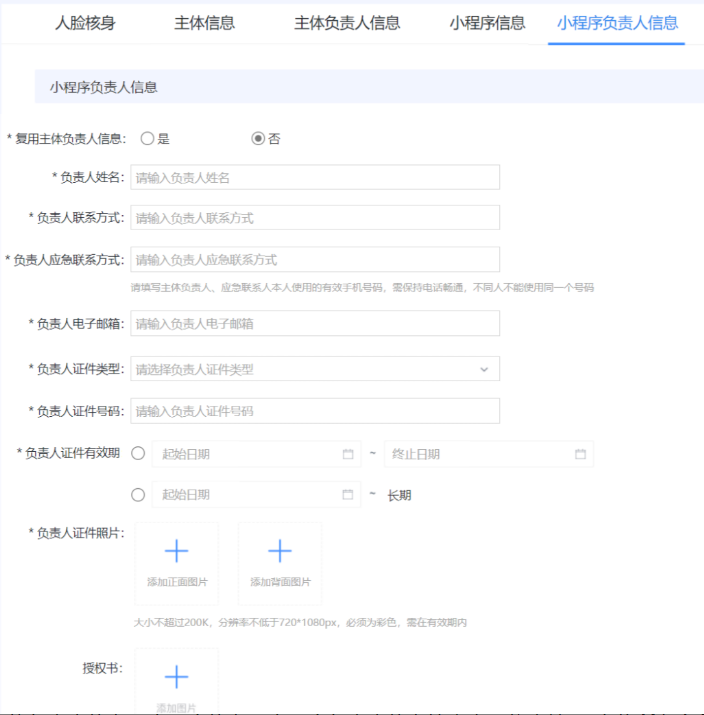
Task: Click the plus icon to add back ID image
Action: pyautogui.click(x=280, y=551)
